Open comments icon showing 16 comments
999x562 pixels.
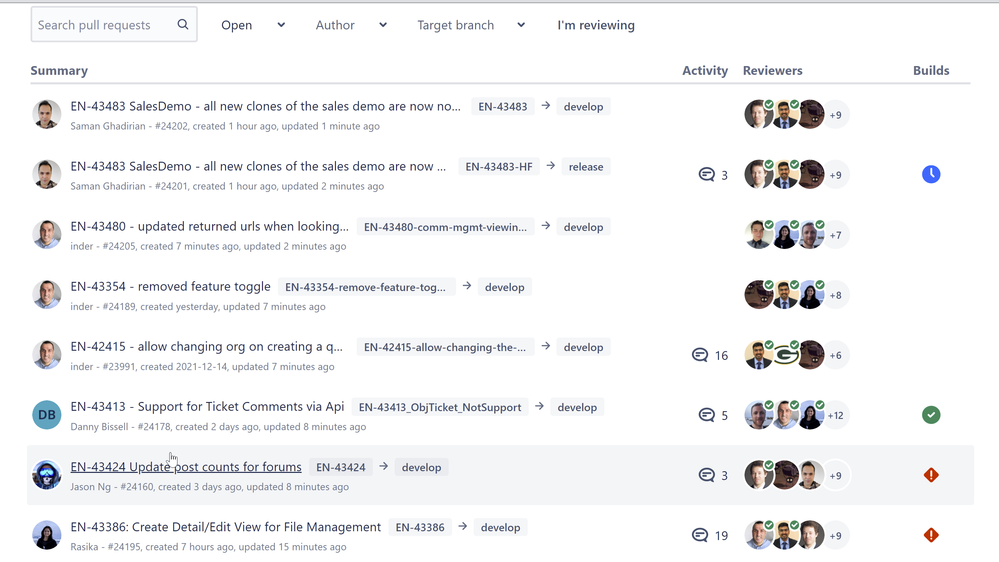[700, 355]
